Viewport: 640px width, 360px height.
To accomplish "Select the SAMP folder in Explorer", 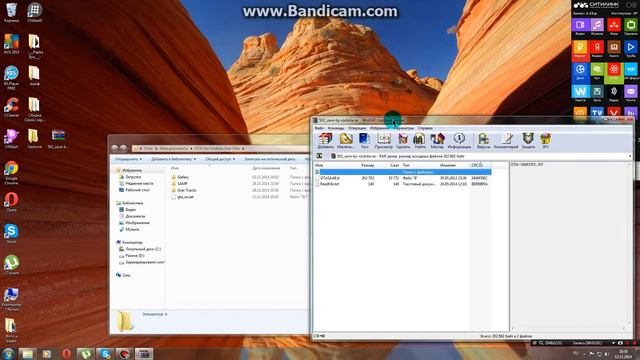I will point(182,184).
